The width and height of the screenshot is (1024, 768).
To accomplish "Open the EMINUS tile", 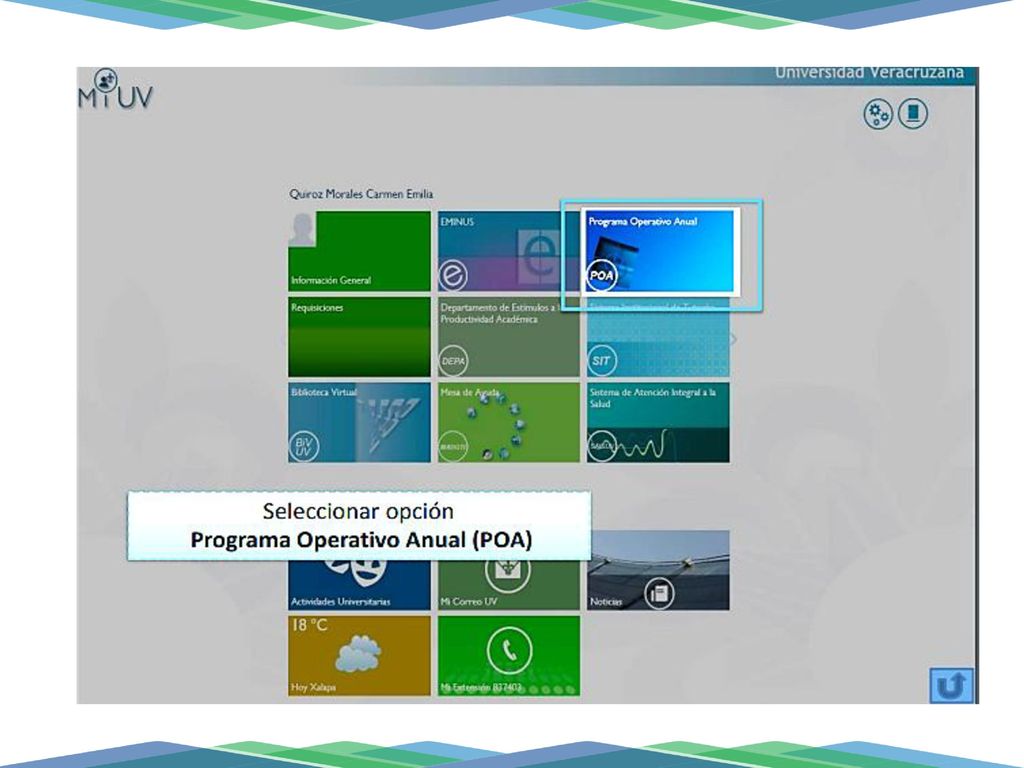I will pyautogui.click(x=509, y=251).
